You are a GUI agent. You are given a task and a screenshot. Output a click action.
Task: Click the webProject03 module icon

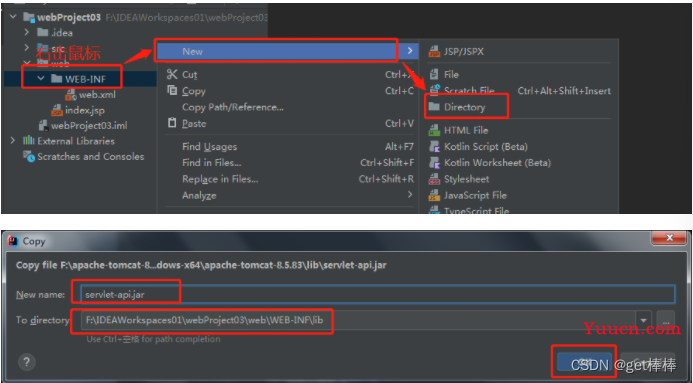[29, 17]
